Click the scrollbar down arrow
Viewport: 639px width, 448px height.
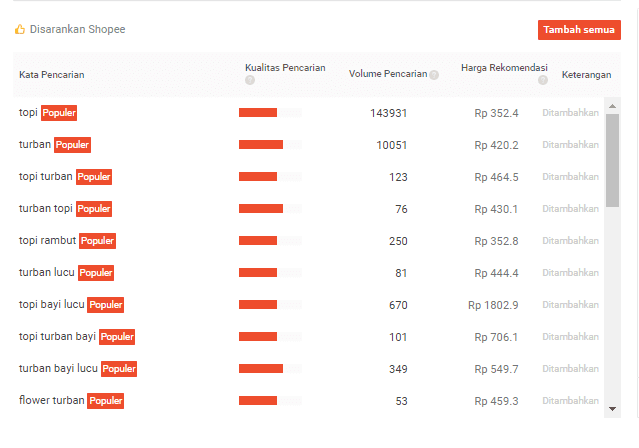(612, 409)
